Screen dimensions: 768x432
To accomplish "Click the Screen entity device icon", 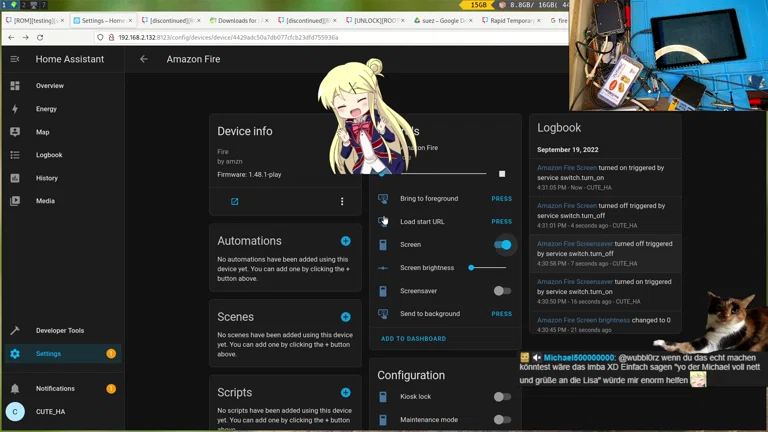I will 383,244.
